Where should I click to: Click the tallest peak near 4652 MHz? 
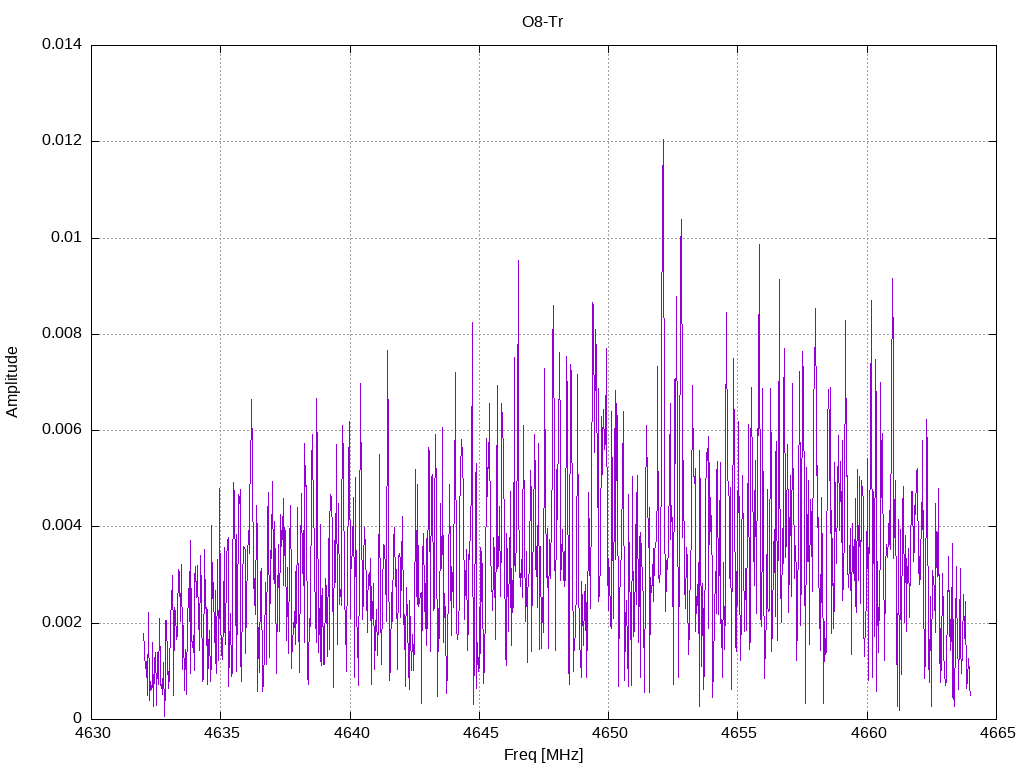664,141
